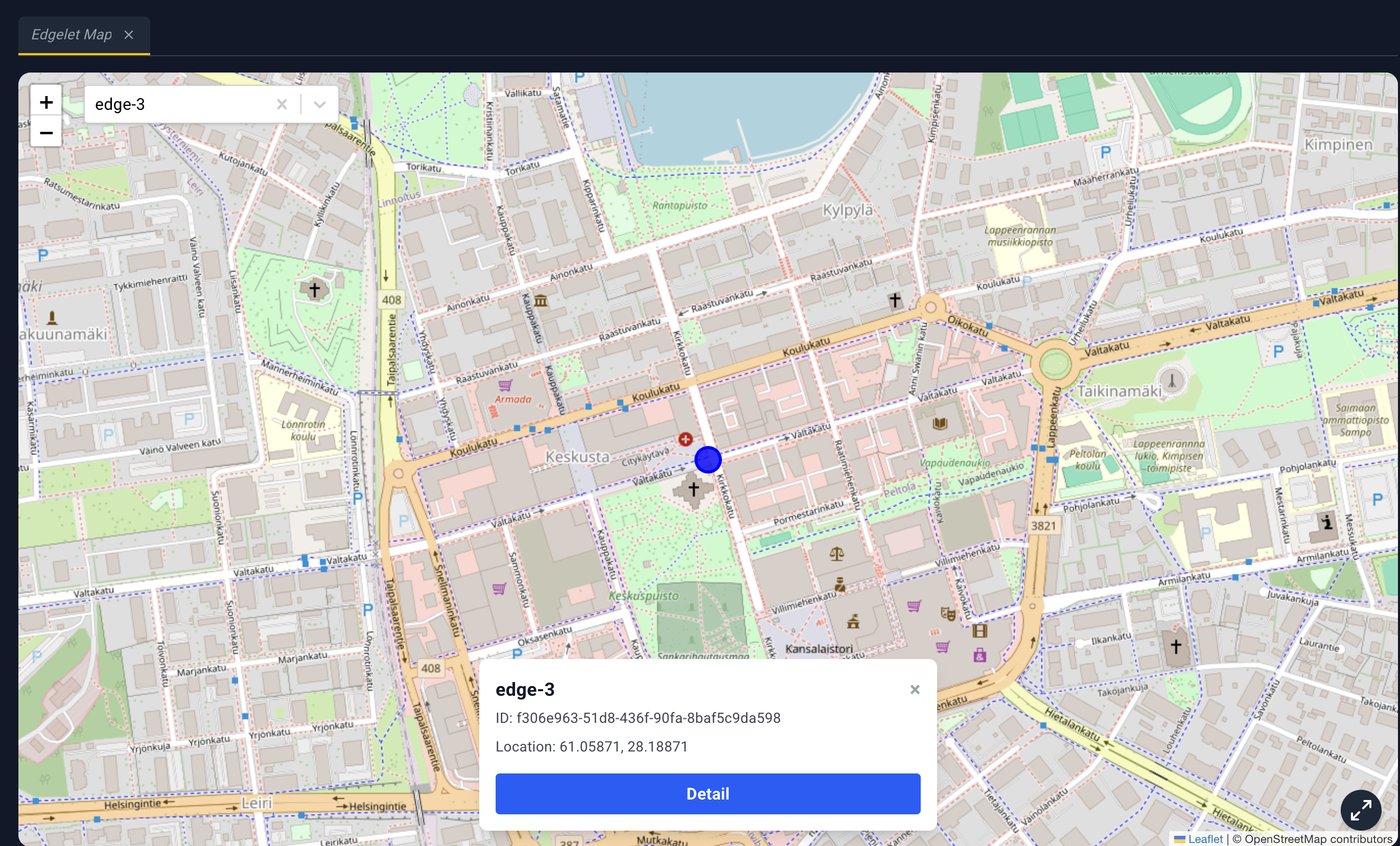
Task: Expand the edgelet selector dropdown
Action: pyautogui.click(x=320, y=105)
